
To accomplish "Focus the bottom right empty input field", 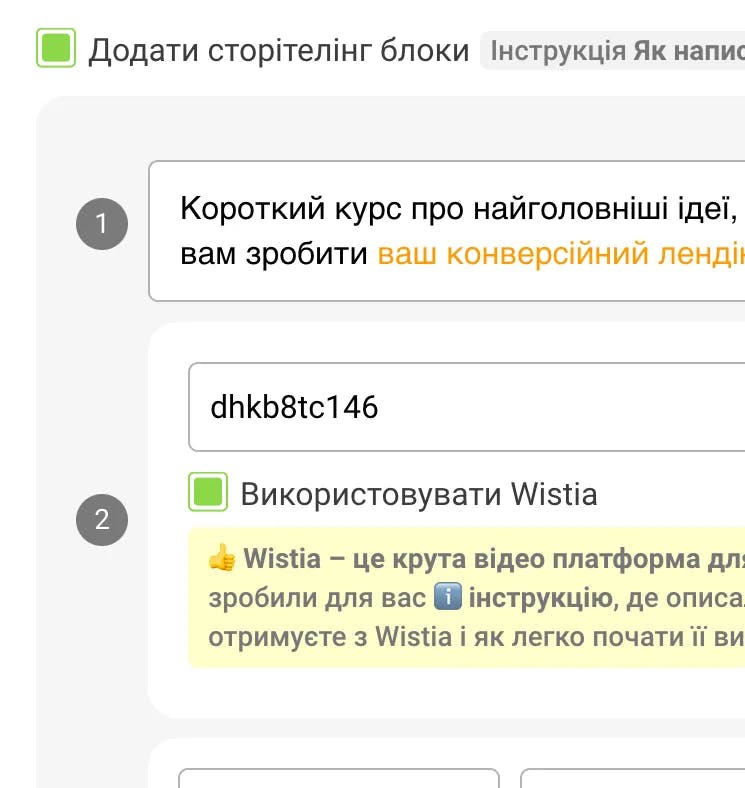I will 632,778.
